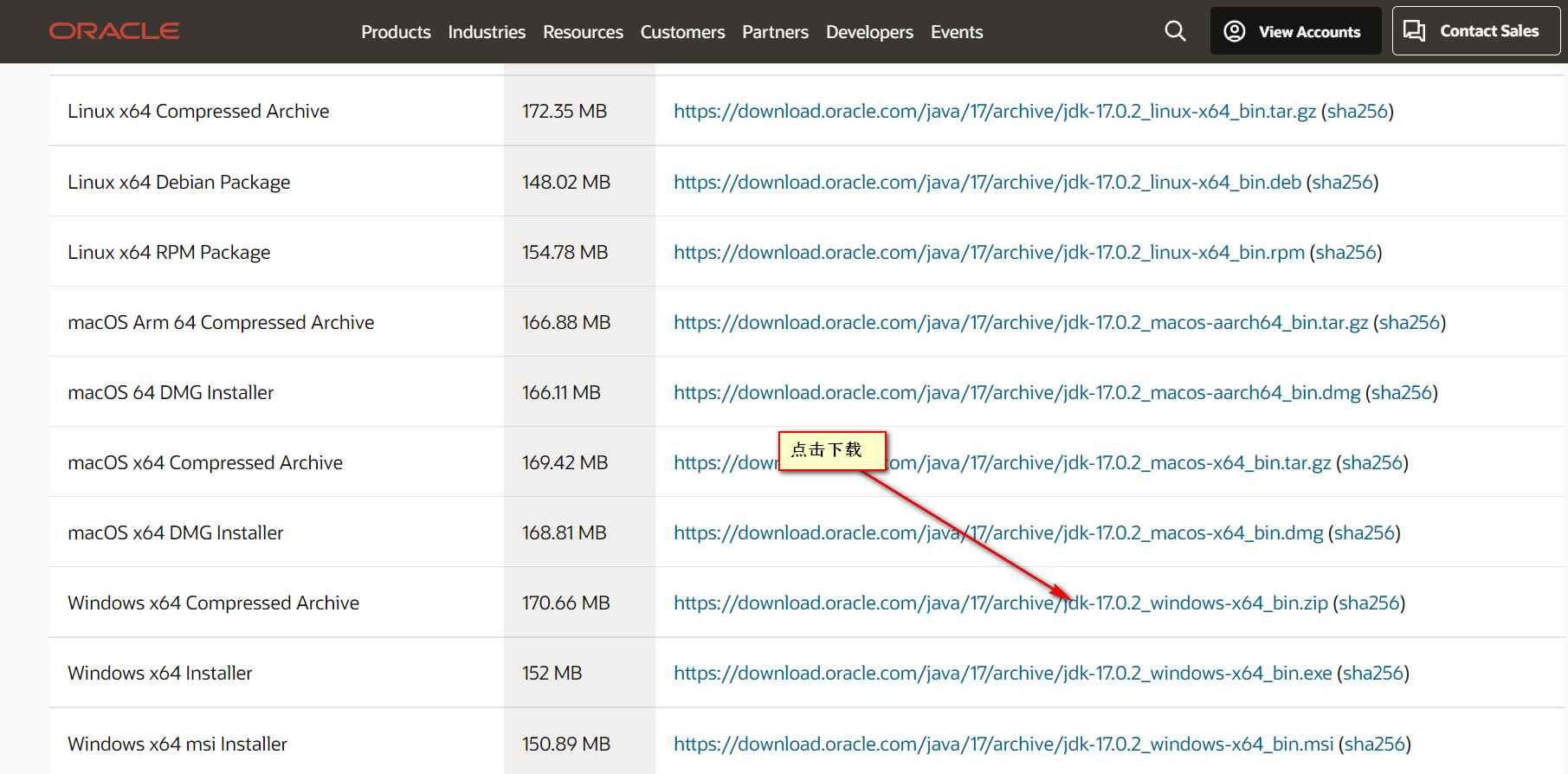Download jdk-17.0.2_linux-x64_bin.tar.gz link
The image size is (1568, 774).
(x=995, y=111)
